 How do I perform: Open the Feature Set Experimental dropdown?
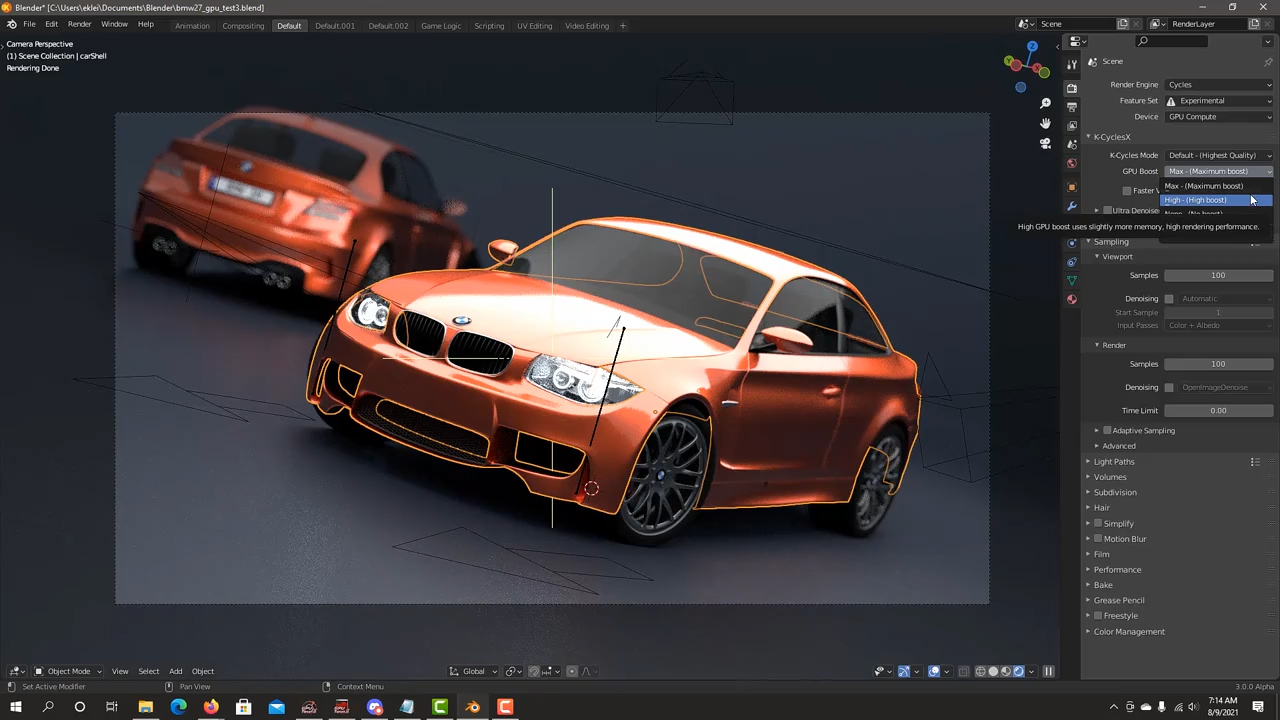(x=1219, y=101)
